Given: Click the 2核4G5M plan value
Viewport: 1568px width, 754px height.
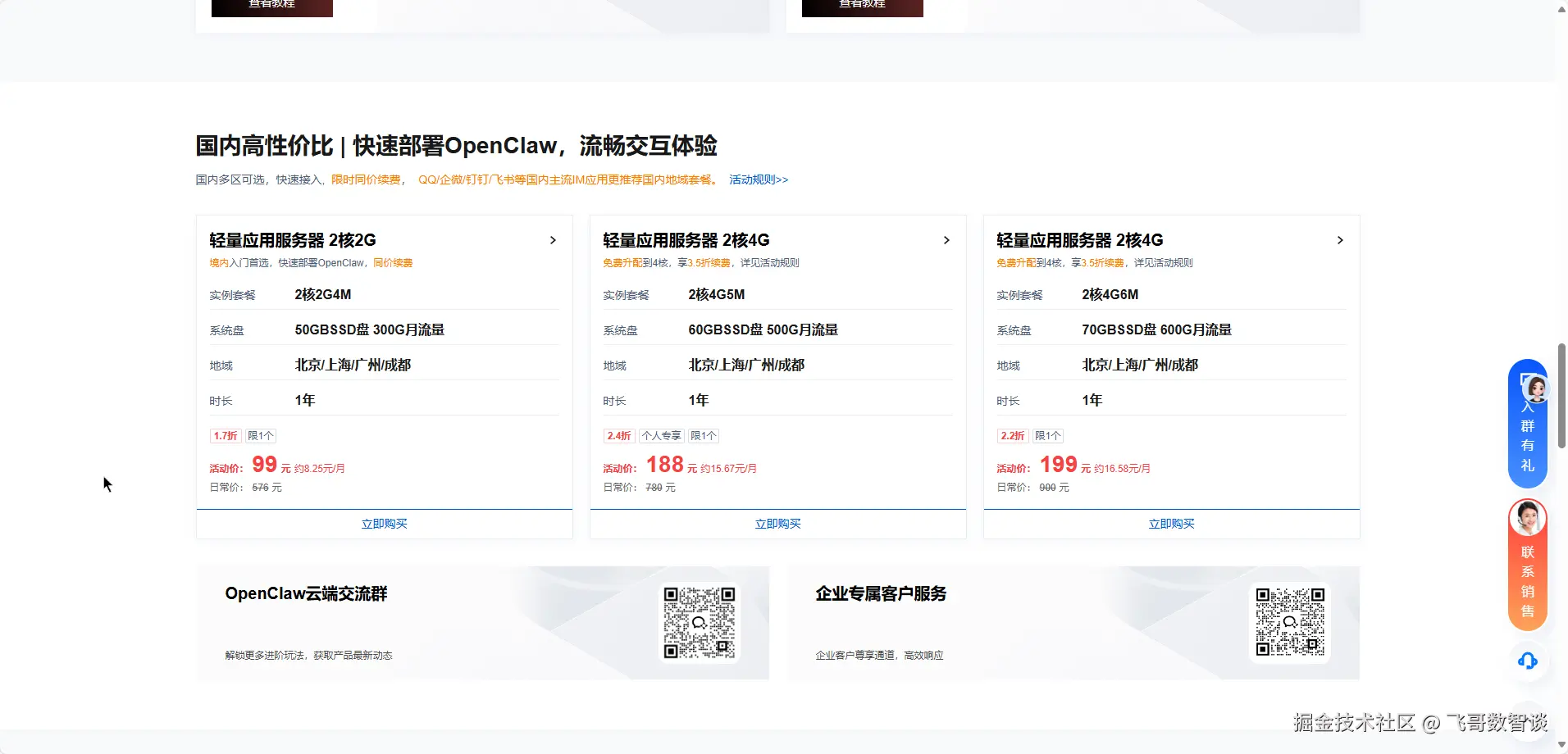Looking at the screenshot, I should [717, 294].
